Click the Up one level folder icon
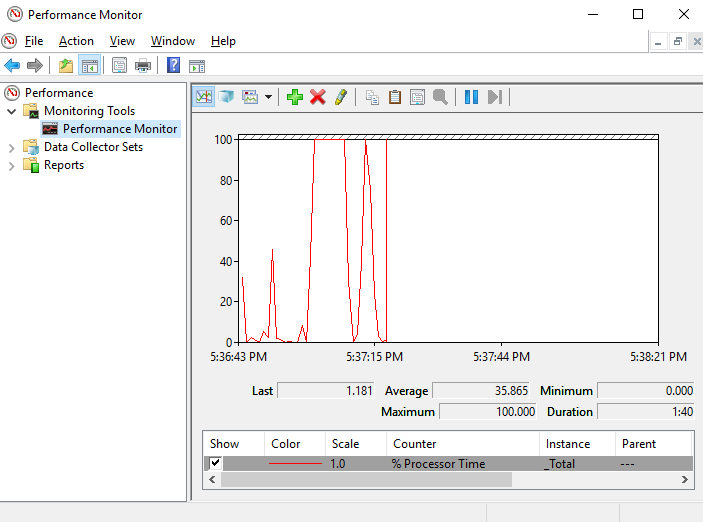 coord(66,65)
